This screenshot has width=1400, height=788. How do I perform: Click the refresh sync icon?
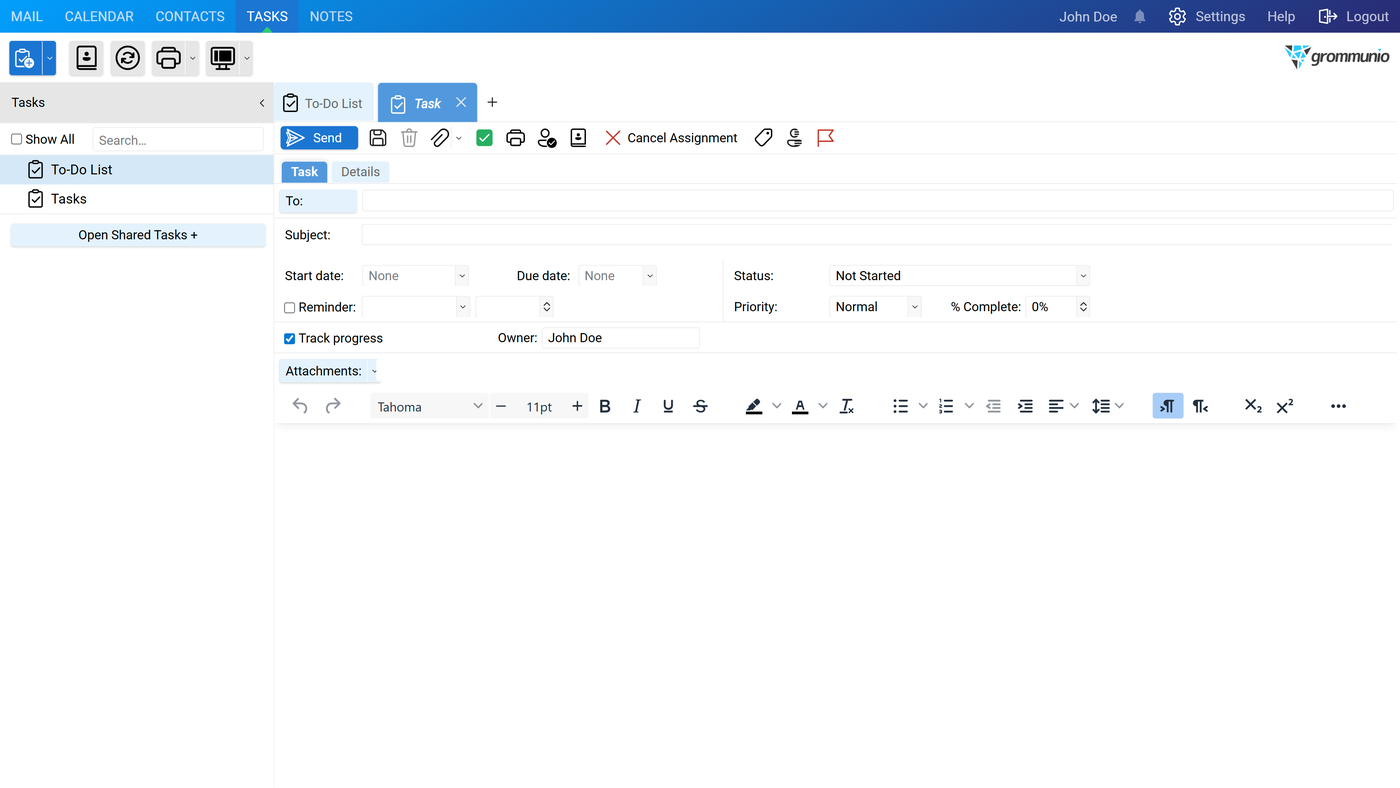tap(128, 58)
